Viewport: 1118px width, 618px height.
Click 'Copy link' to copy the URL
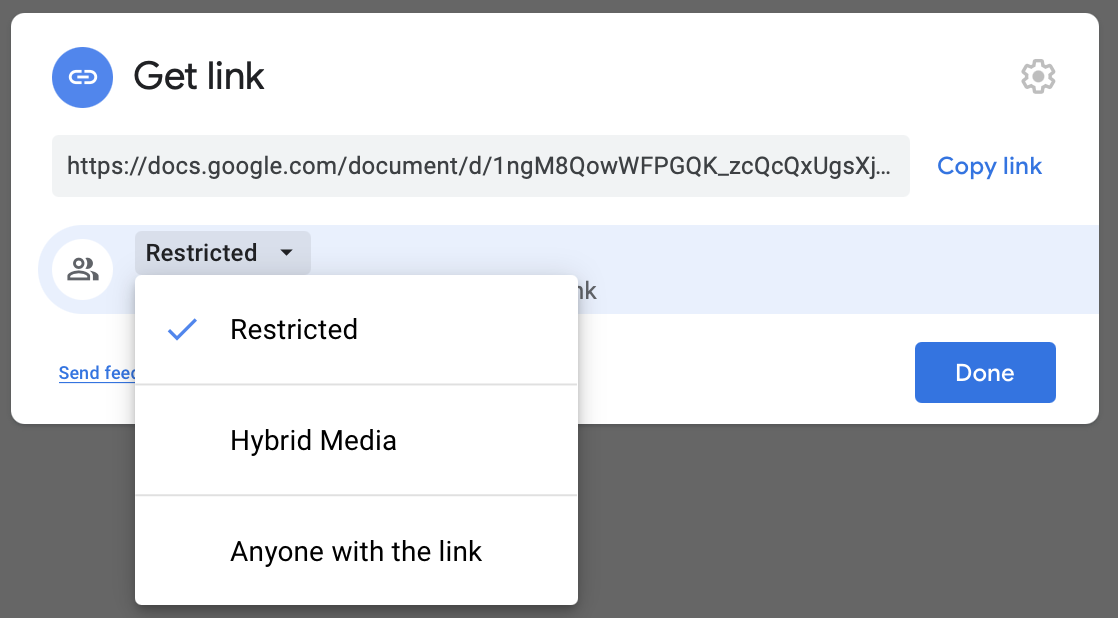pos(989,165)
